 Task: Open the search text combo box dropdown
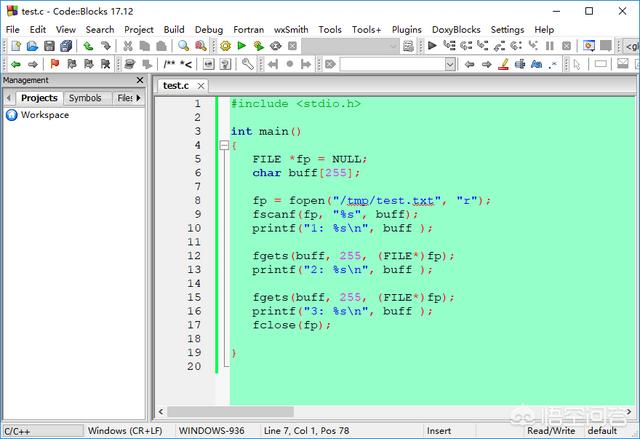point(450,64)
